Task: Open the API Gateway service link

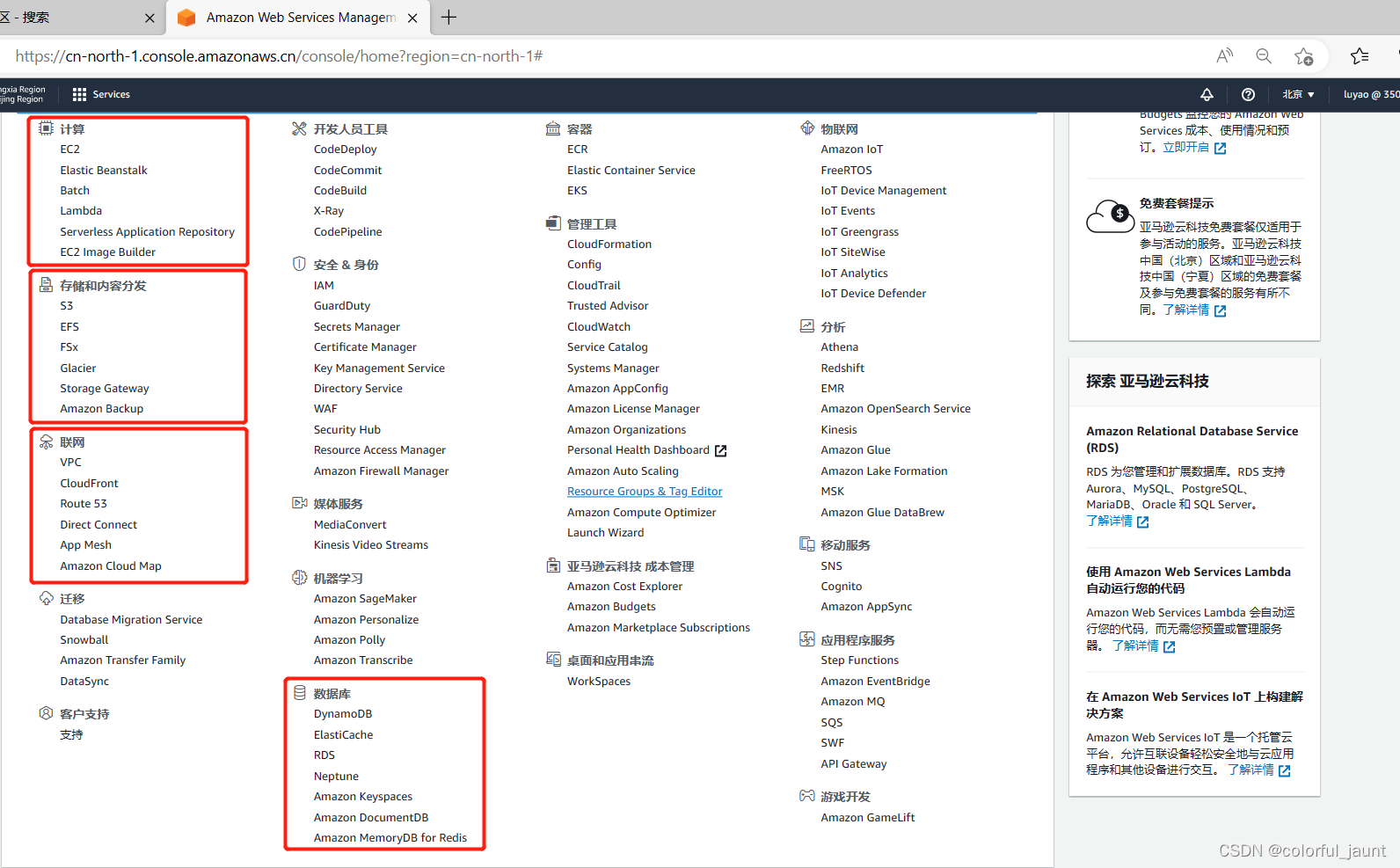Action: [x=854, y=764]
